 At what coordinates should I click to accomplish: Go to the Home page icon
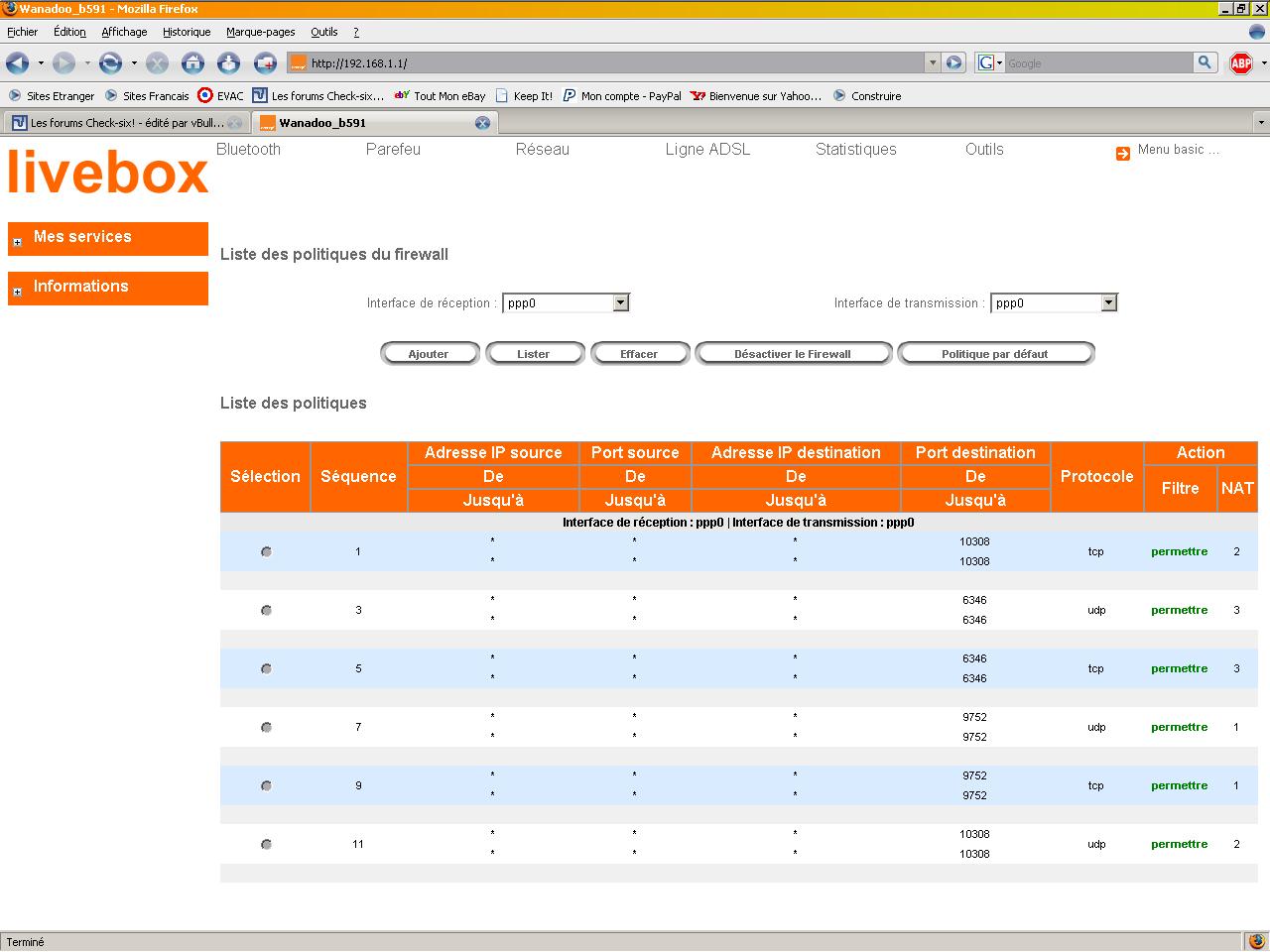click(192, 63)
